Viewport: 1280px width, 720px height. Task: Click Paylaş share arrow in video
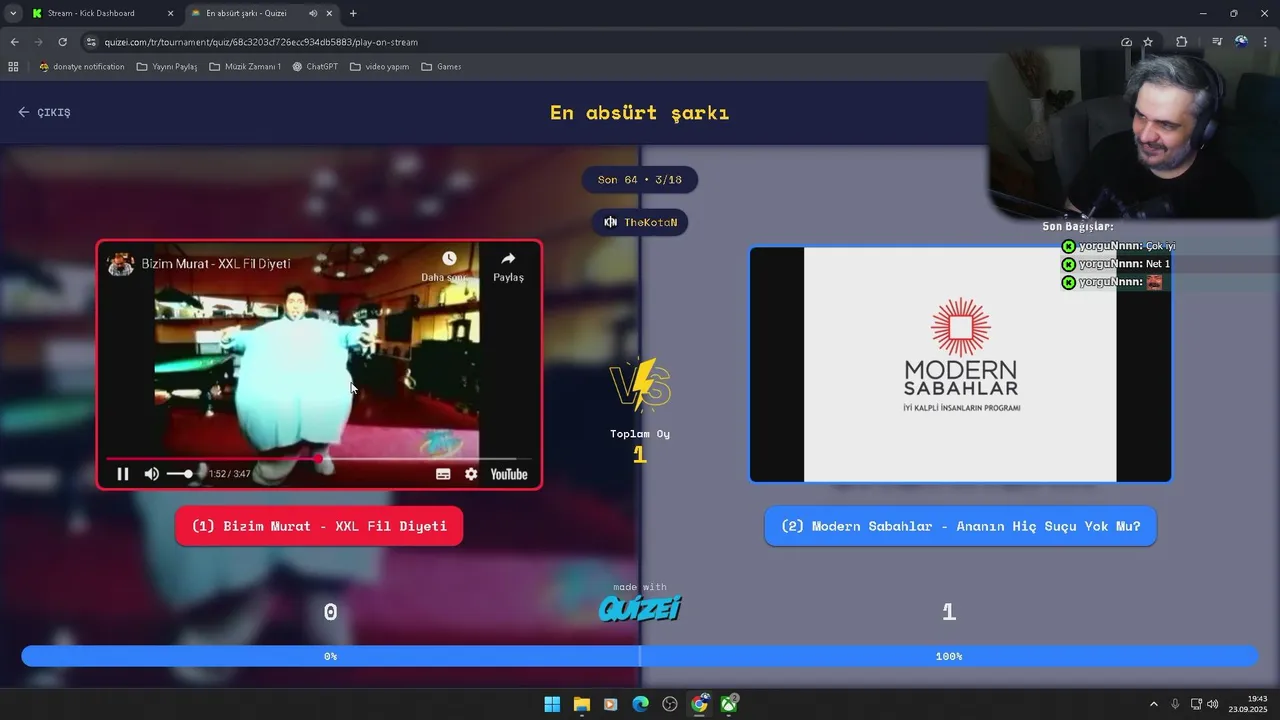[x=508, y=259]
